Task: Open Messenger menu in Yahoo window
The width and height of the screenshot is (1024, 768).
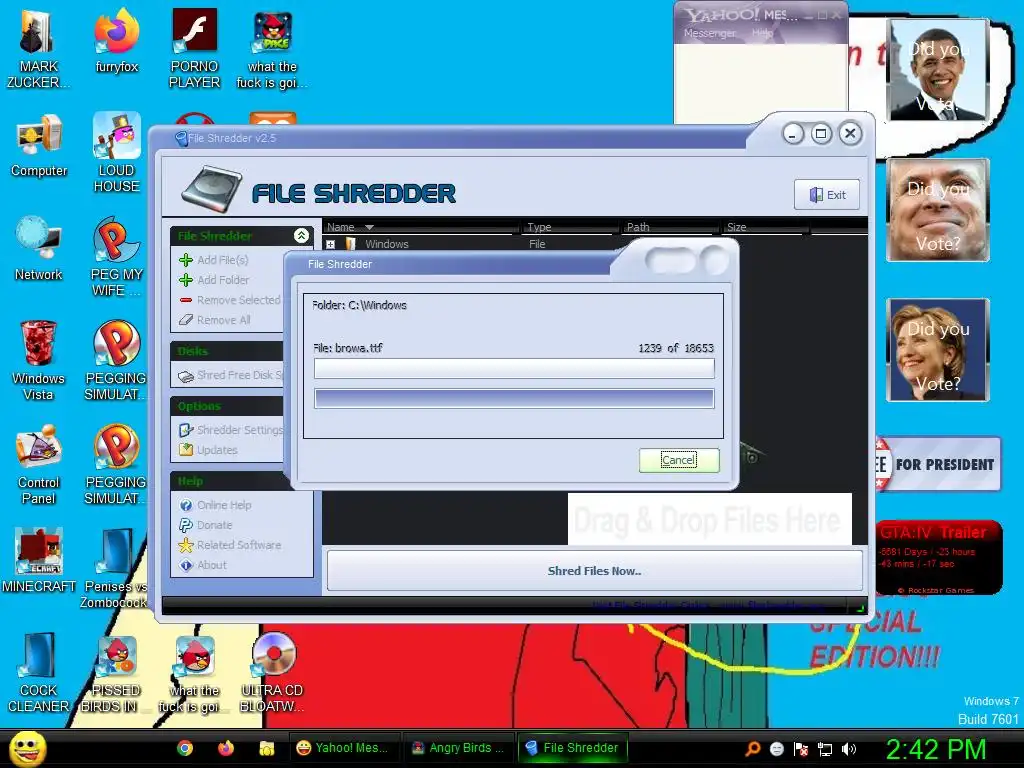Action: [710, 33]
